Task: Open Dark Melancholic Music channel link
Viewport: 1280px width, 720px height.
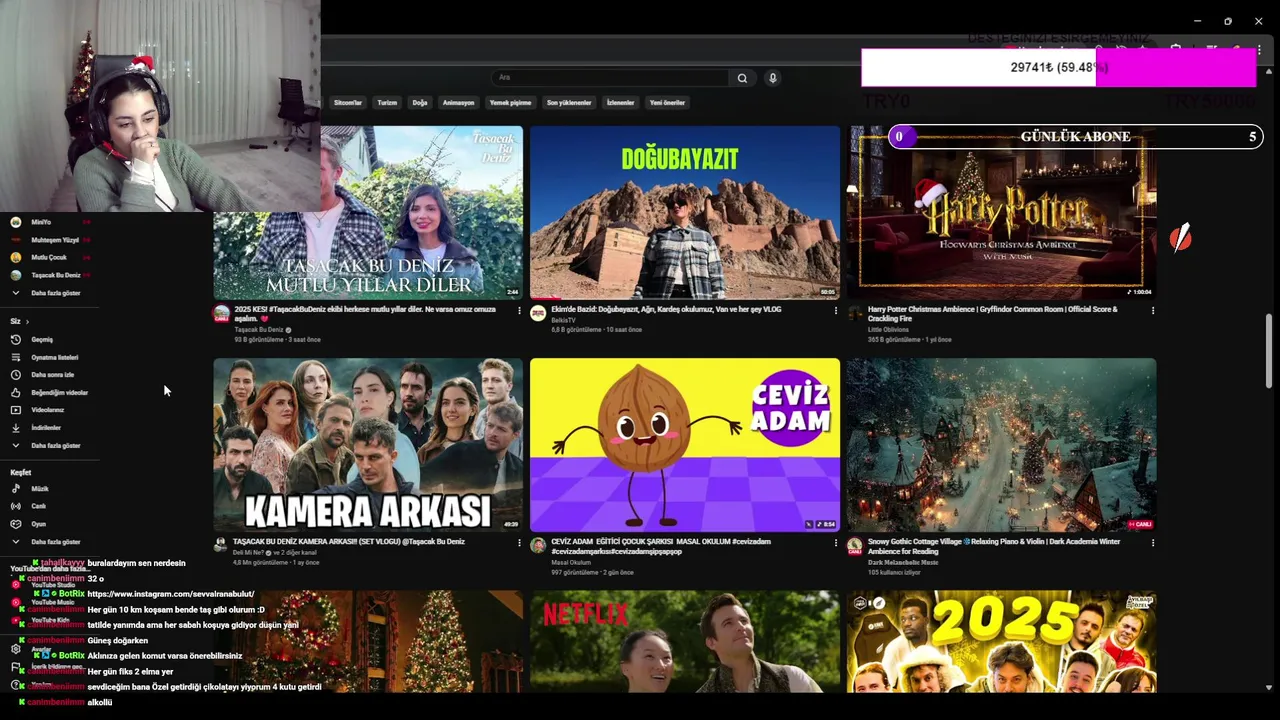Action: tap(903, 562)
